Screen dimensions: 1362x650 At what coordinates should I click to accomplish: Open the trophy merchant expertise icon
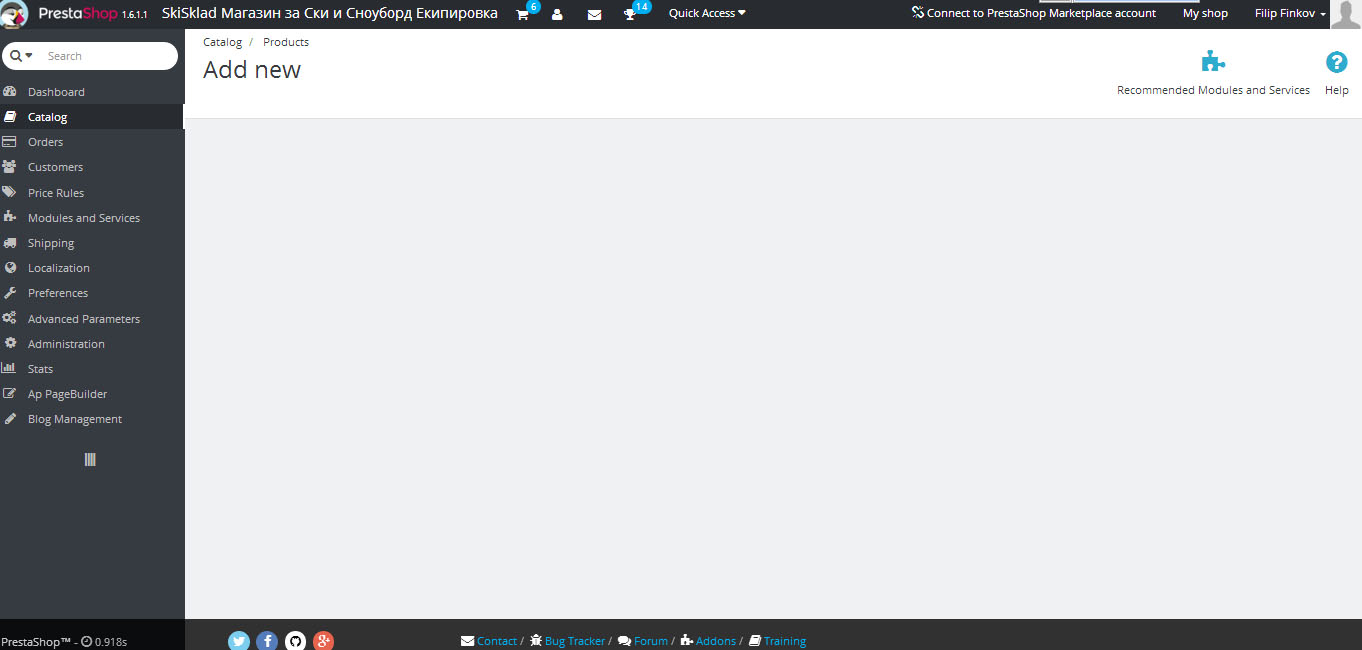630,15
